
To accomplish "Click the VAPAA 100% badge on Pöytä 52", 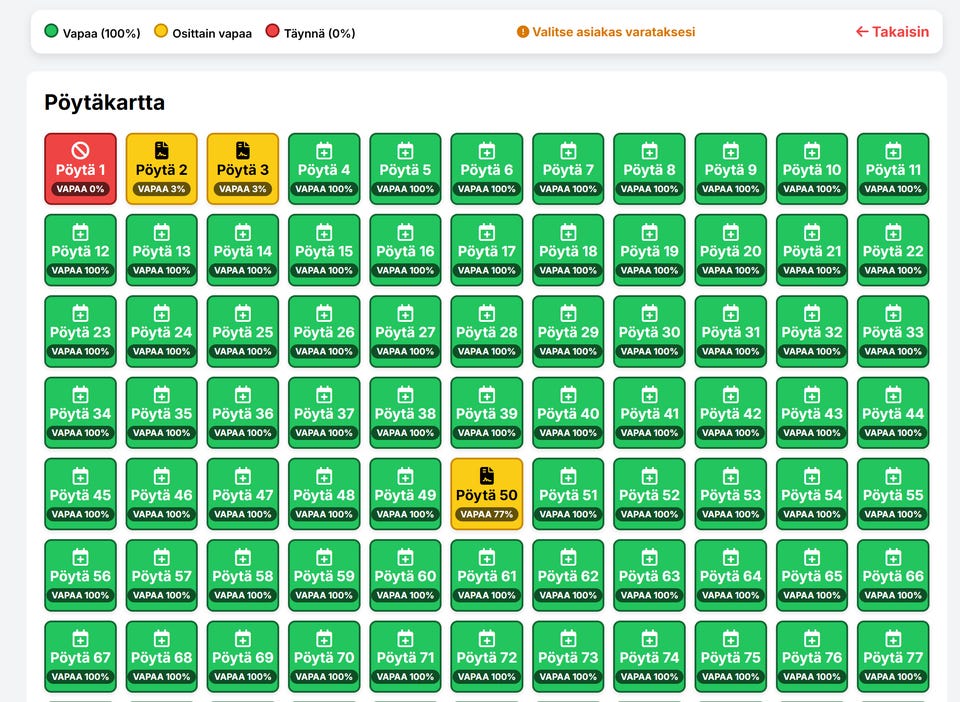I will [x=650, y=514].
